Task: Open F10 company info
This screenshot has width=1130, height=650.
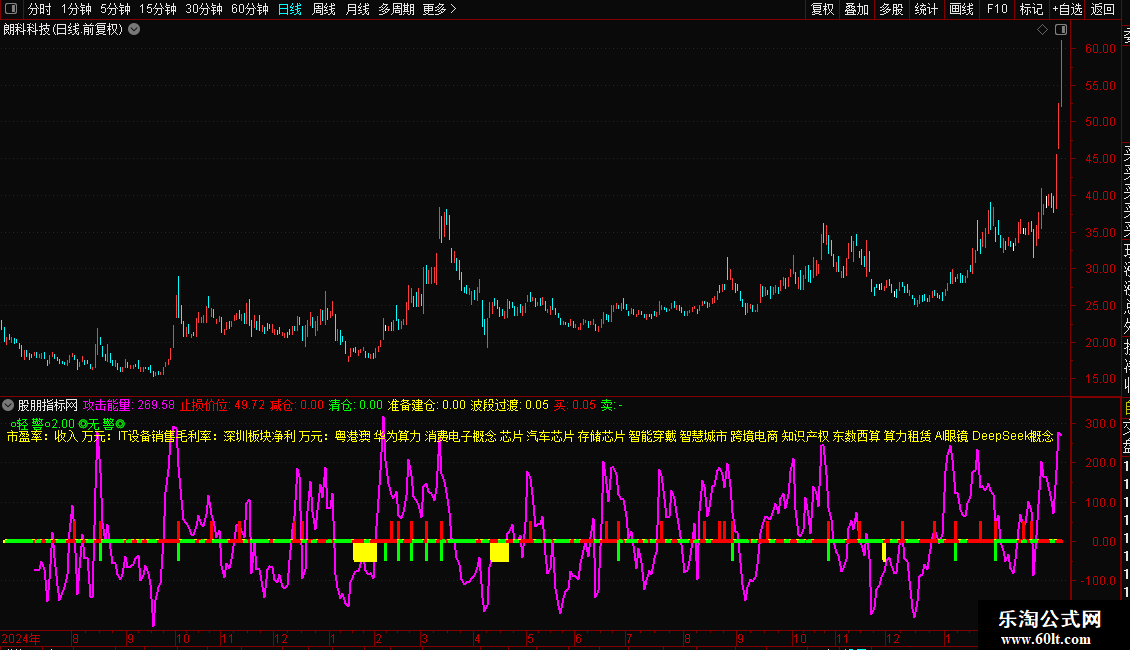Action: coord(997,9)
